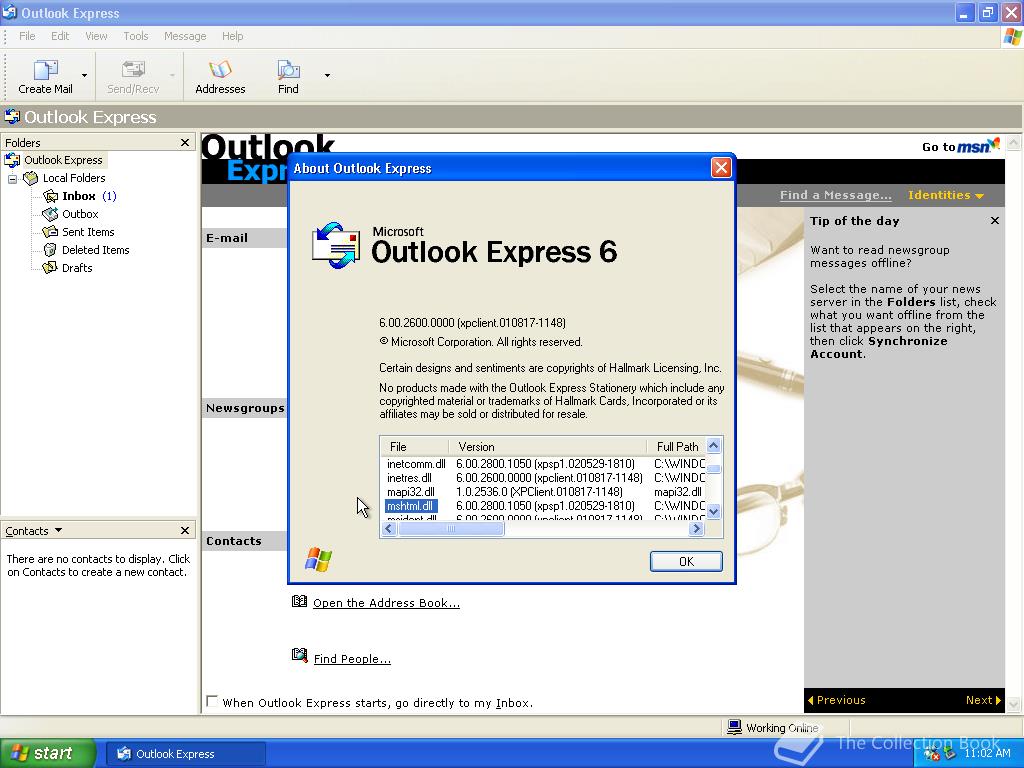The image size is (1024, 768).
Task: Click the Windows flag logo in the About dialog
Action: tap(319, 560)
